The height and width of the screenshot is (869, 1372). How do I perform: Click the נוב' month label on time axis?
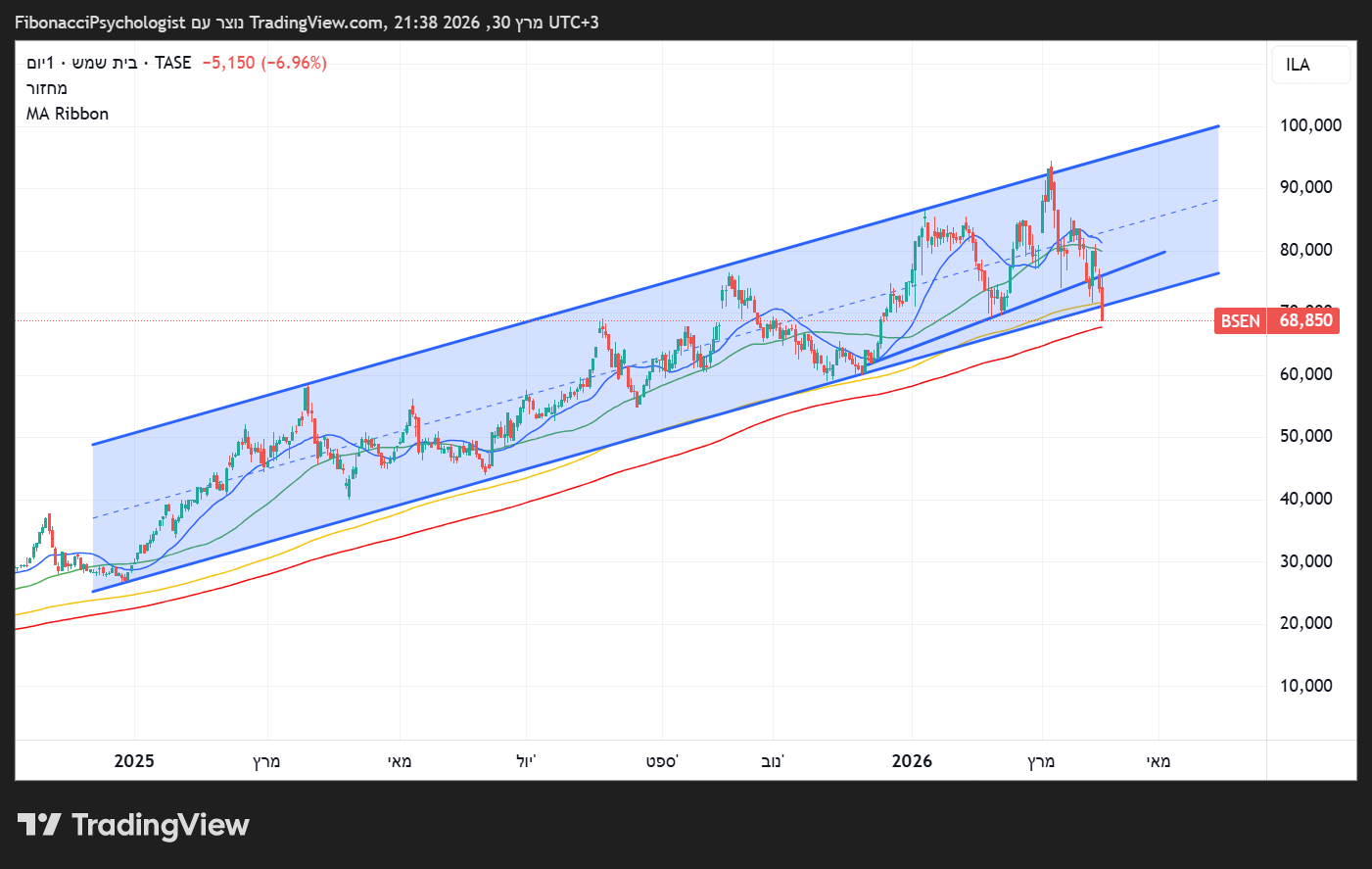[x=773, y=761]
